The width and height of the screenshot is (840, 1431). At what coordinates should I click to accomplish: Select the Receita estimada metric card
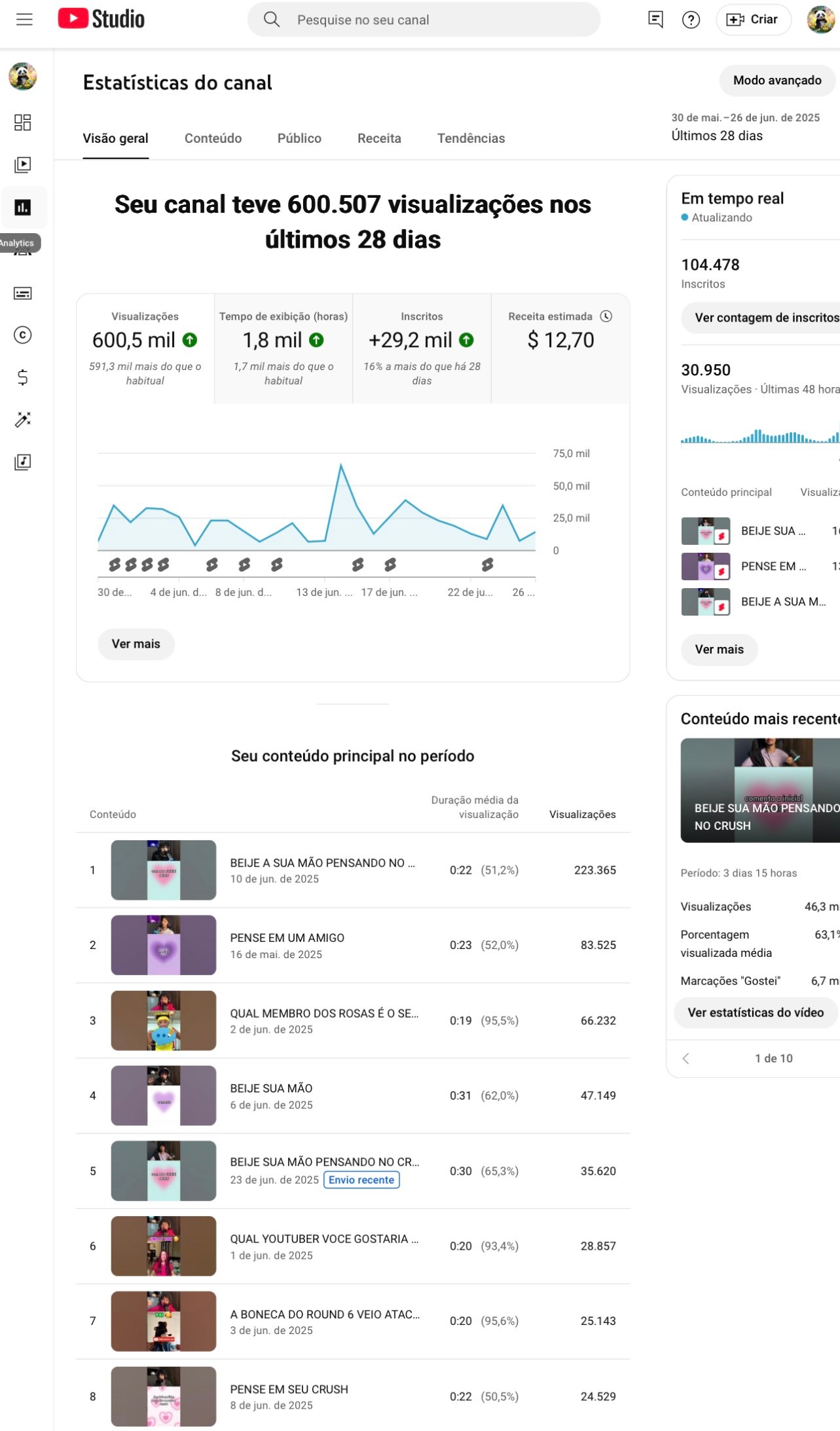point(560,348)
